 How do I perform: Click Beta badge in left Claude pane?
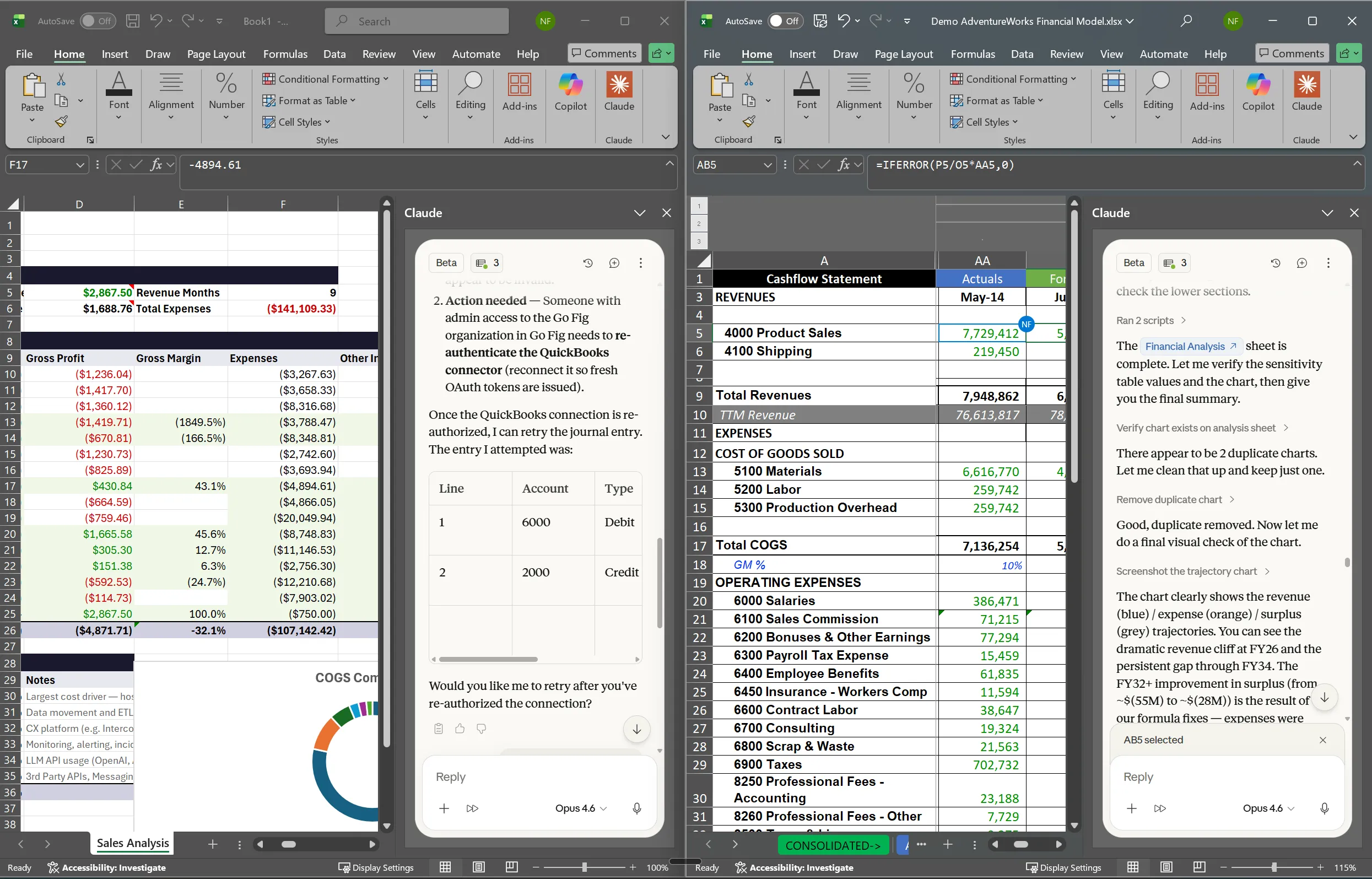(x=446, y=262)
